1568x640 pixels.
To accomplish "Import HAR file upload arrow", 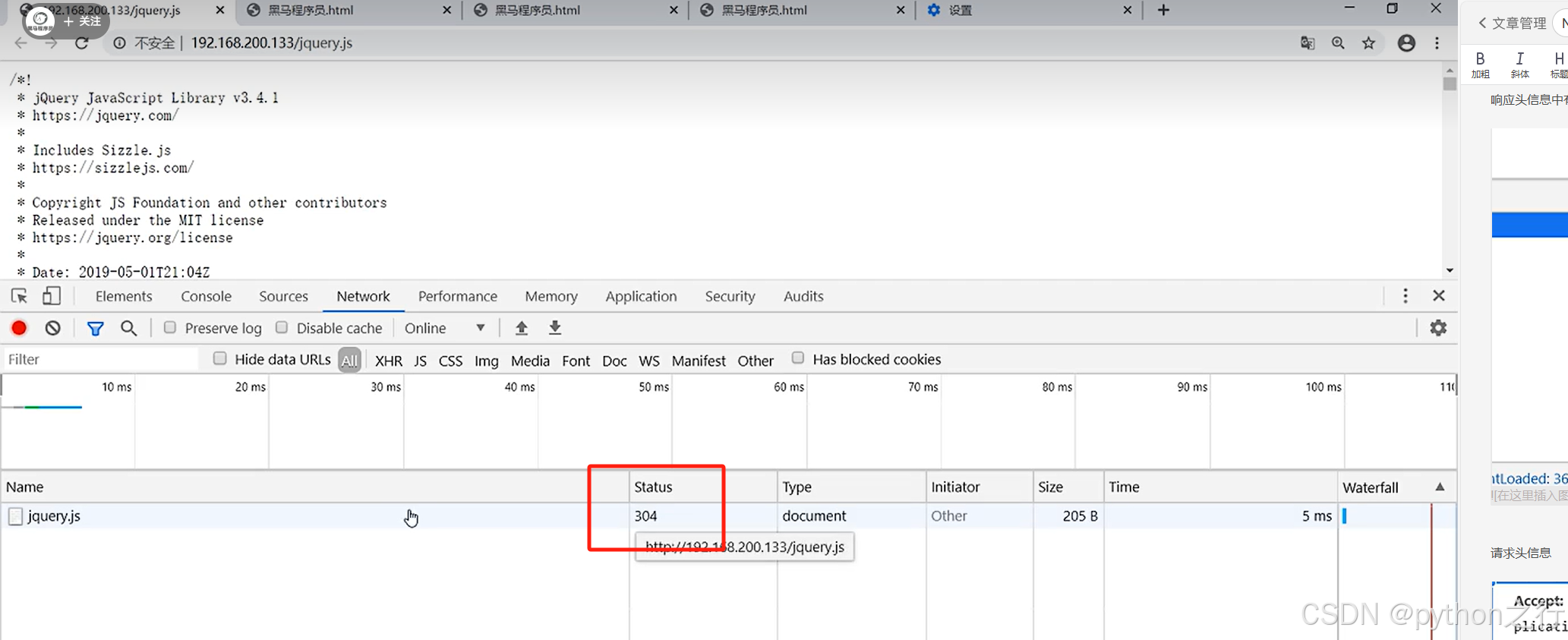I will pos(521,328).
